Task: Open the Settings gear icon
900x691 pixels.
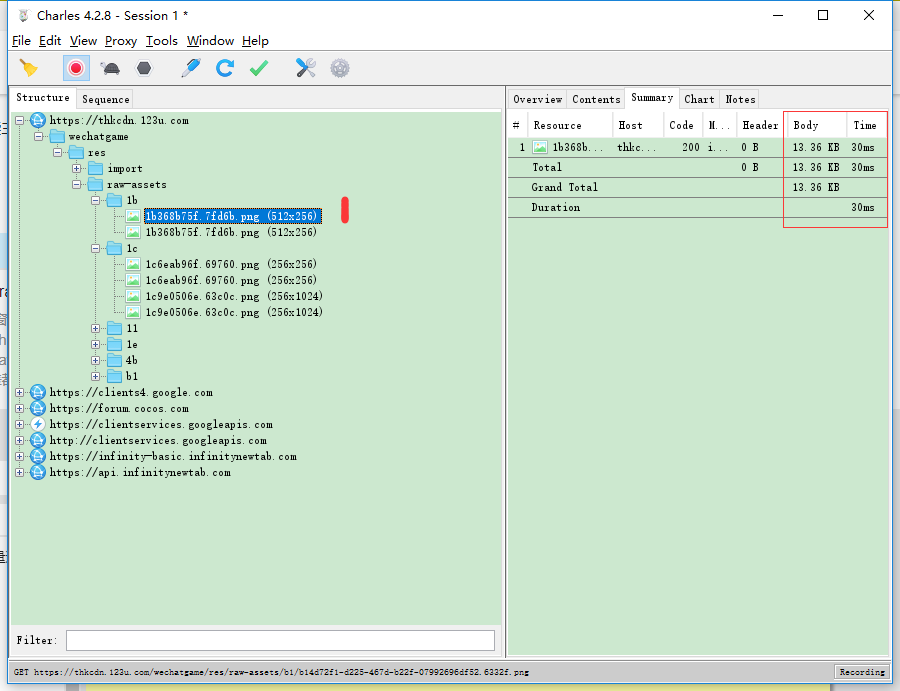Action: 340,68
